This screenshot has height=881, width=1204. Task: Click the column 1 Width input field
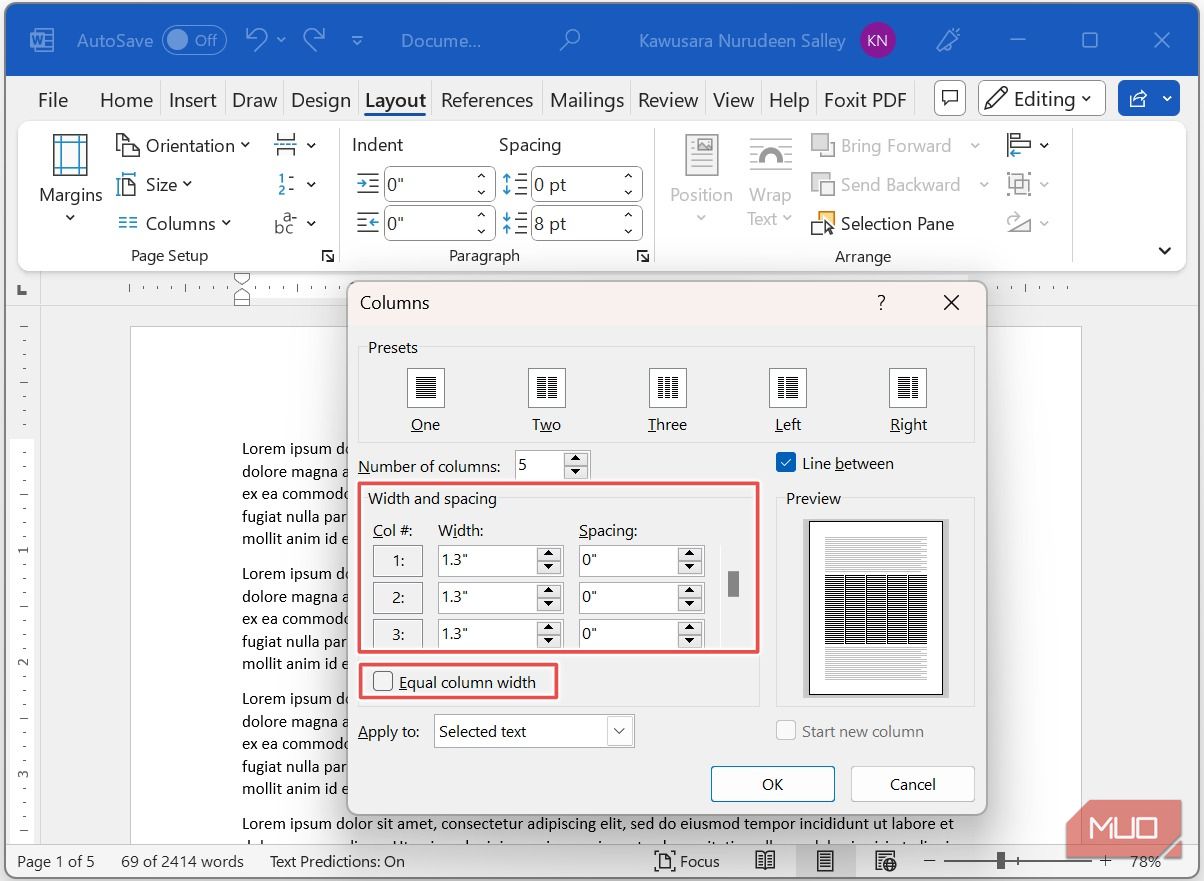(x=487, y=561)
